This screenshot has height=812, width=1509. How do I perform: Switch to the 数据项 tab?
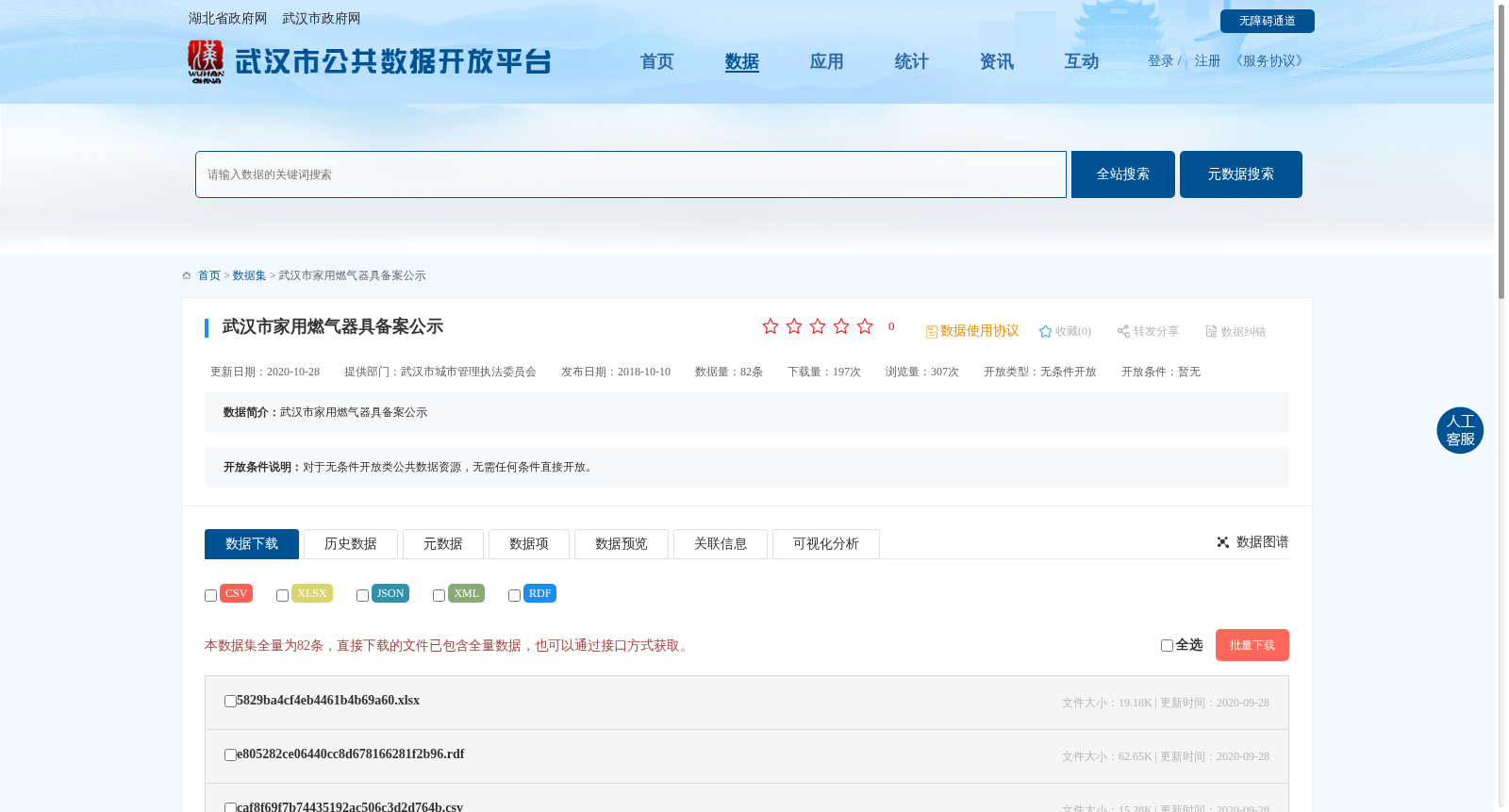pyautogui.click(x=529, y=544)
